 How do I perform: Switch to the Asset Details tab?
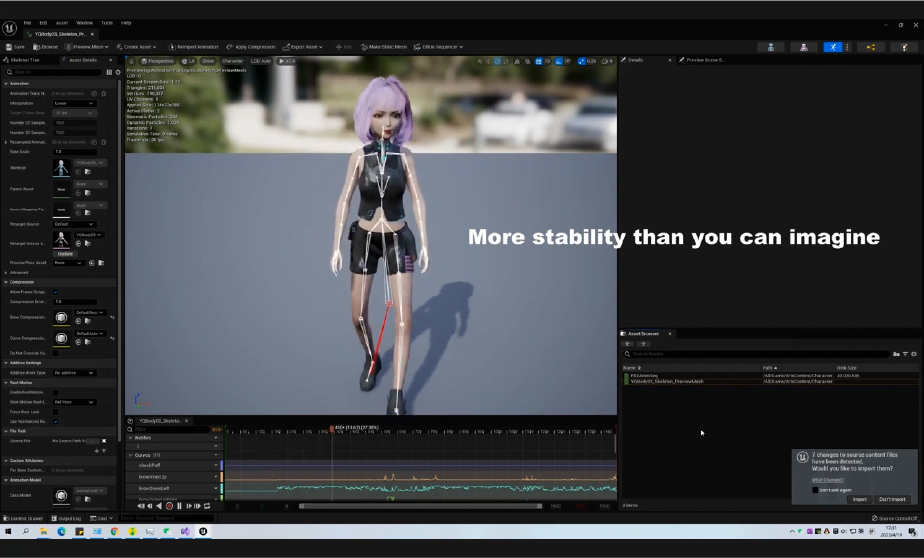(x=83, y=60)
